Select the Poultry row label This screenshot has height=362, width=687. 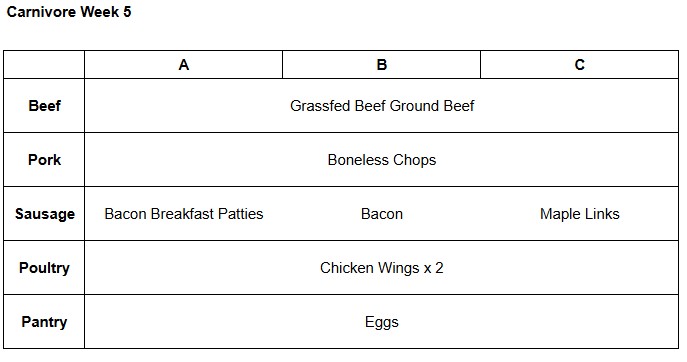[44, 267]
